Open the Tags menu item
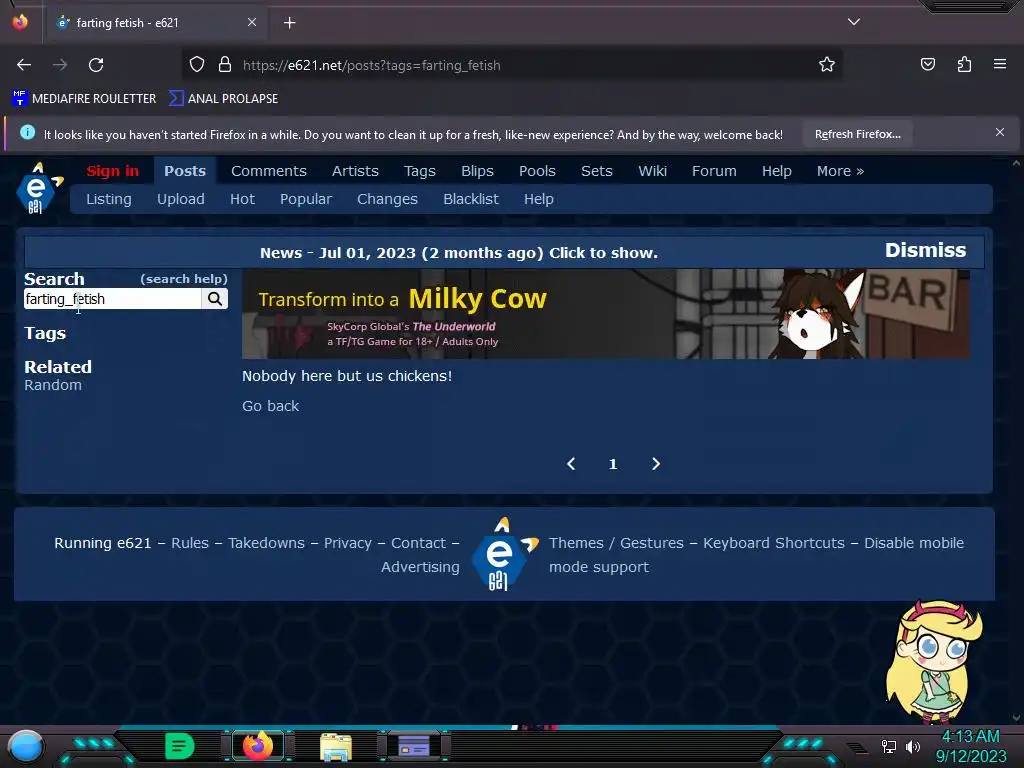Screen dimensions: 1024x768 click(x=419, y=171)
